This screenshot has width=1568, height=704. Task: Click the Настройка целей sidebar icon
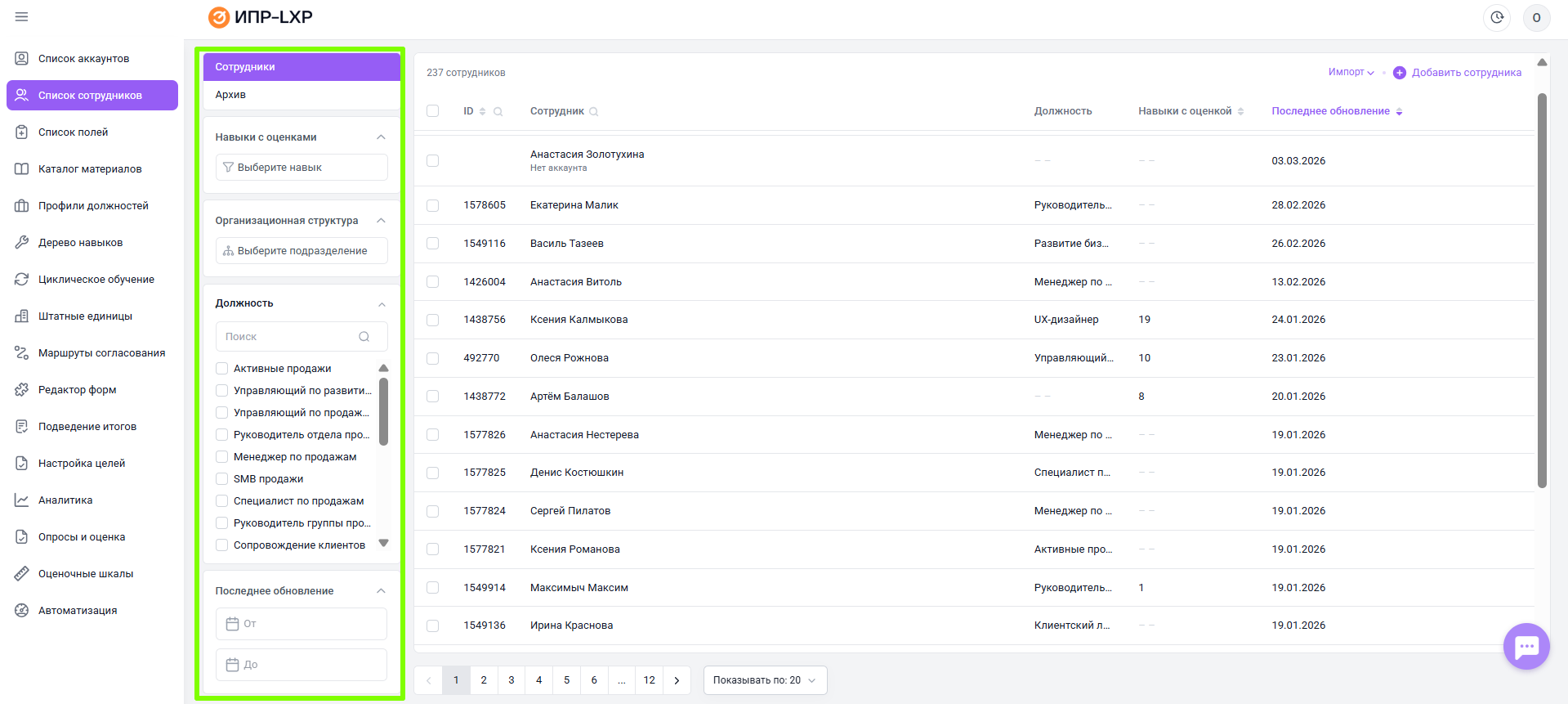pyautogui.click(x=22, y=464)
